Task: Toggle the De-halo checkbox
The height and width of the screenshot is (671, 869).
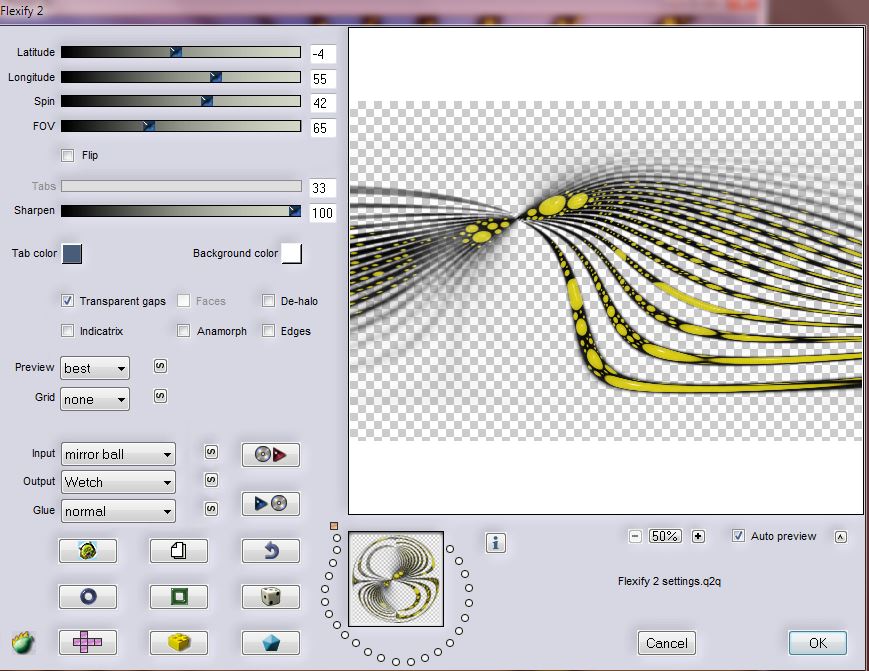Action: pos(268,301)
